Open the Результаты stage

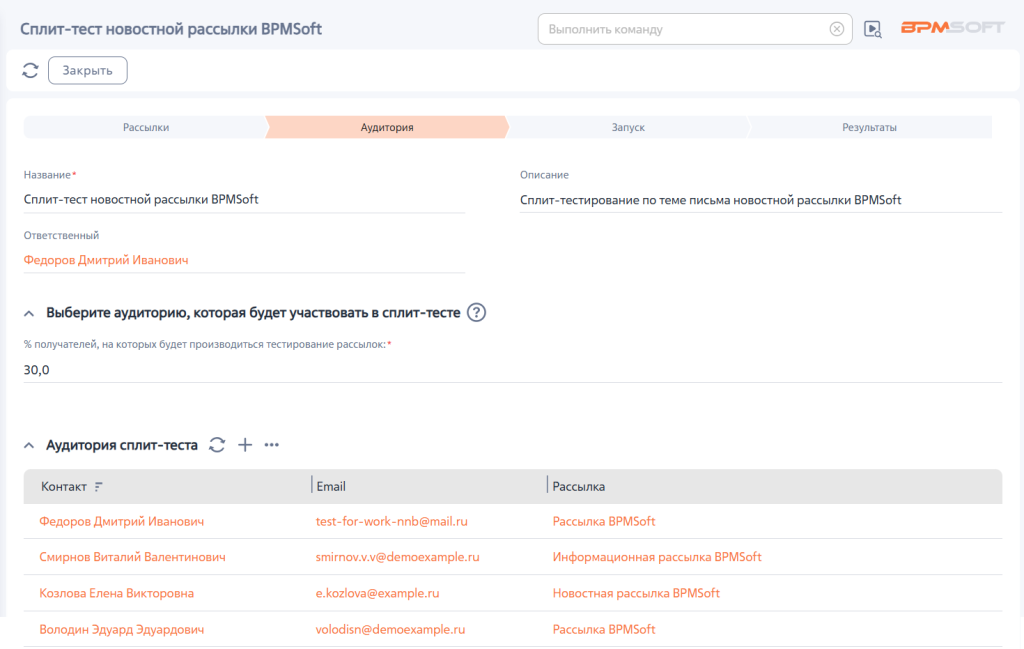[x=869, y=127]
